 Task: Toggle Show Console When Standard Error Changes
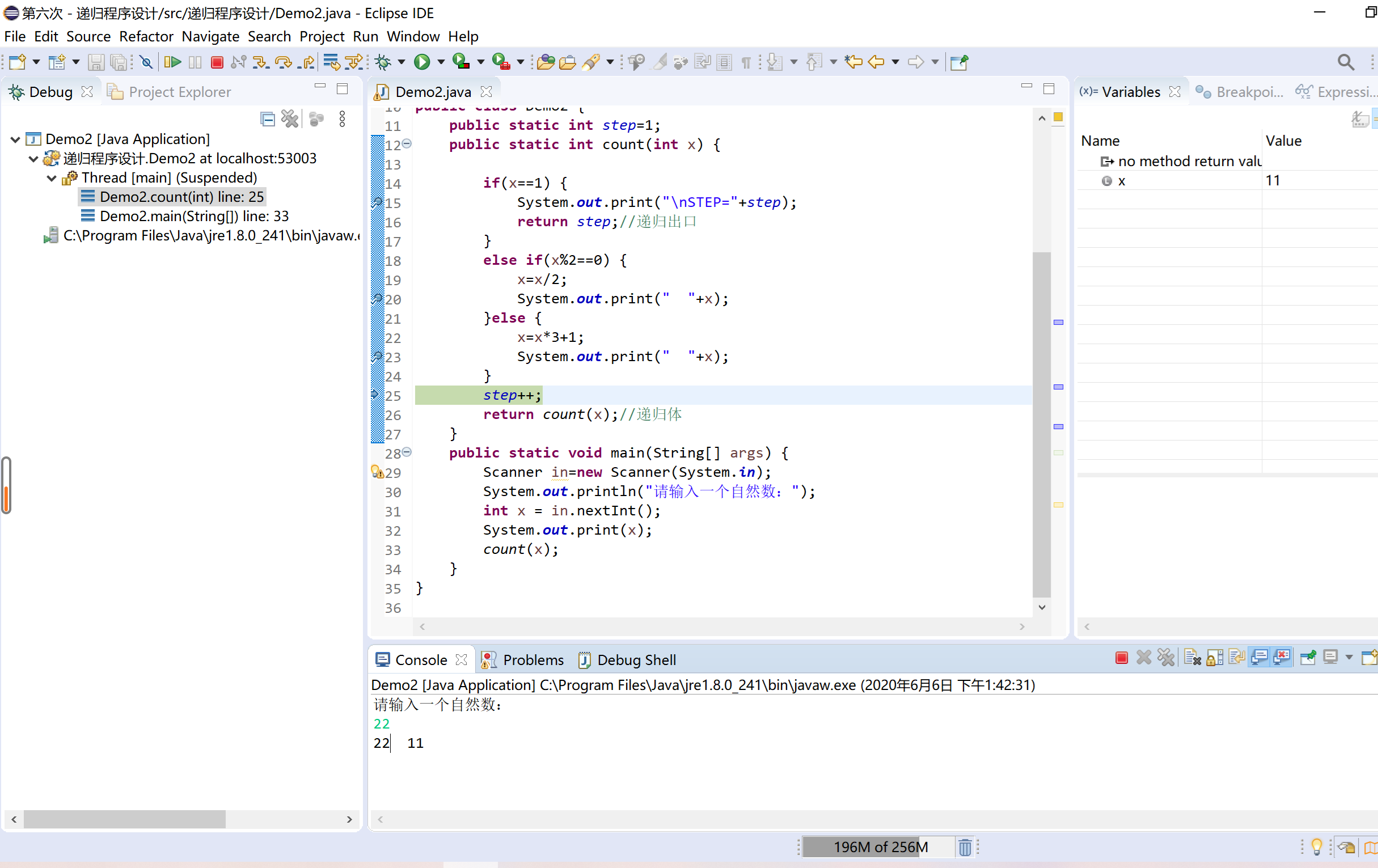coord(1282,658)
